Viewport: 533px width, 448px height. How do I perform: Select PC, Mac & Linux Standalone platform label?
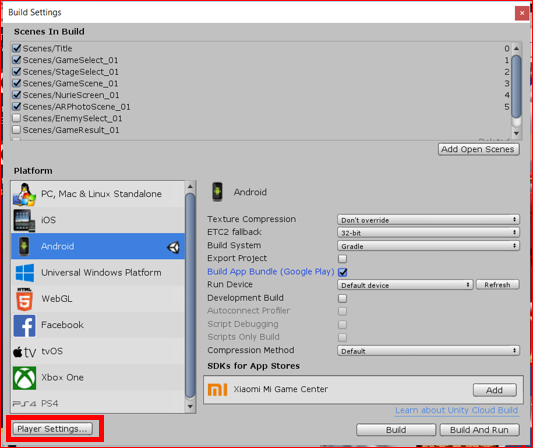101,194
